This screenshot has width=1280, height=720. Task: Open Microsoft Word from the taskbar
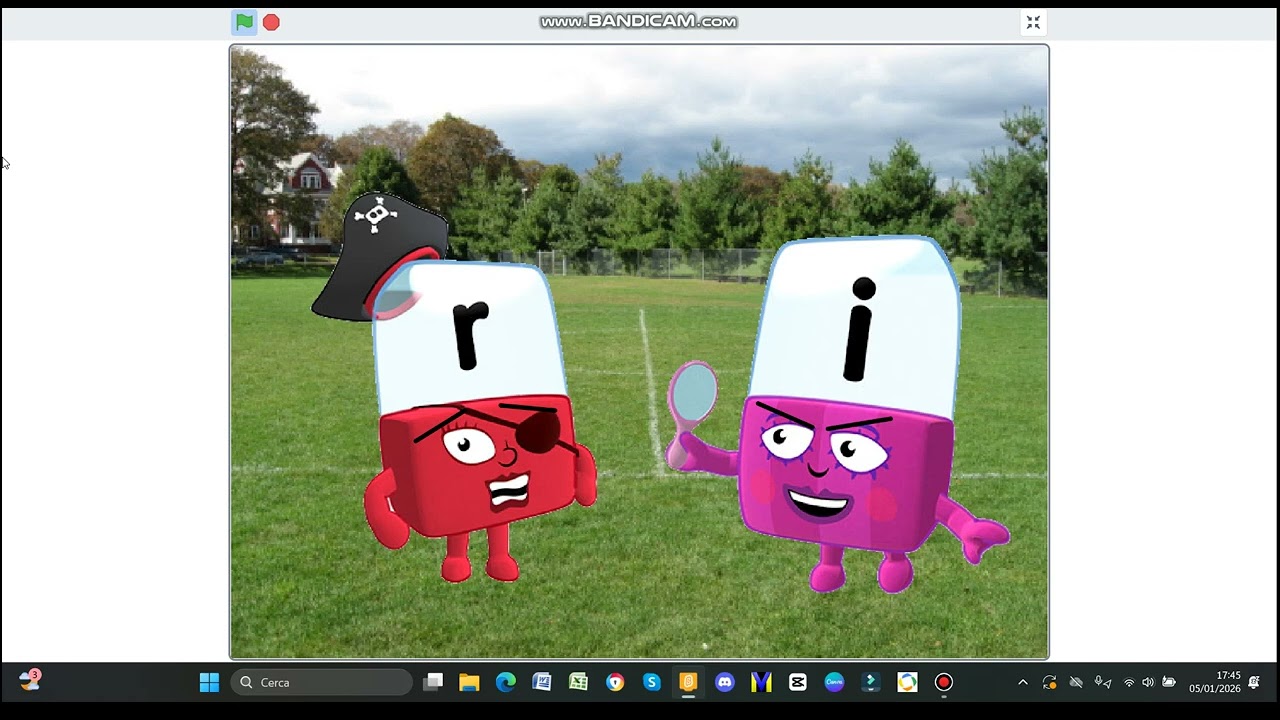(542, 682)
